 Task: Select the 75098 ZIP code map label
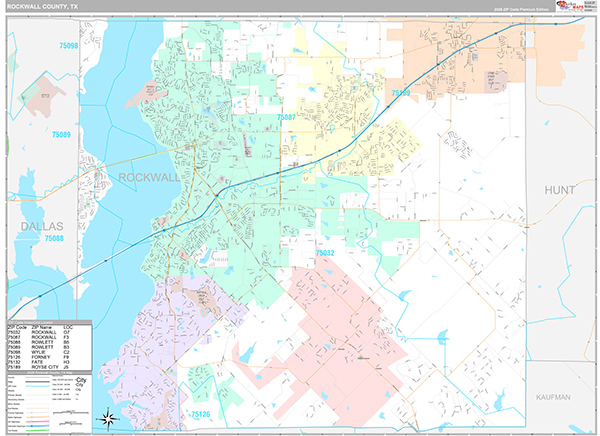tap(68, 46)
